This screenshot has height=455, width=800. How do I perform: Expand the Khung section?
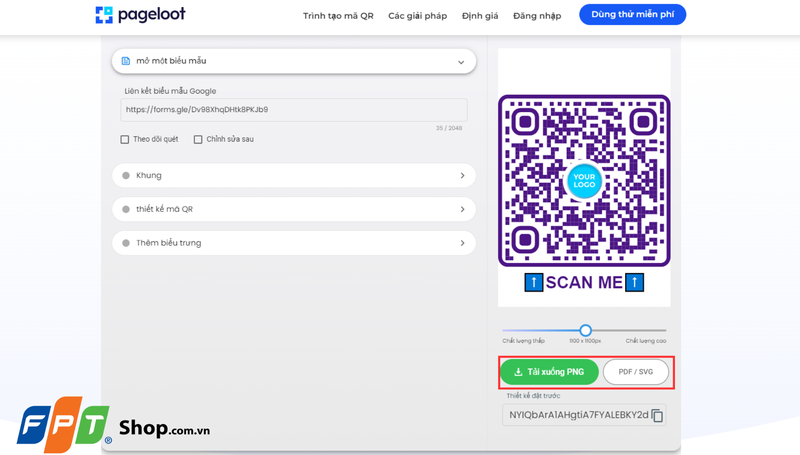click(x=294, y=175)
